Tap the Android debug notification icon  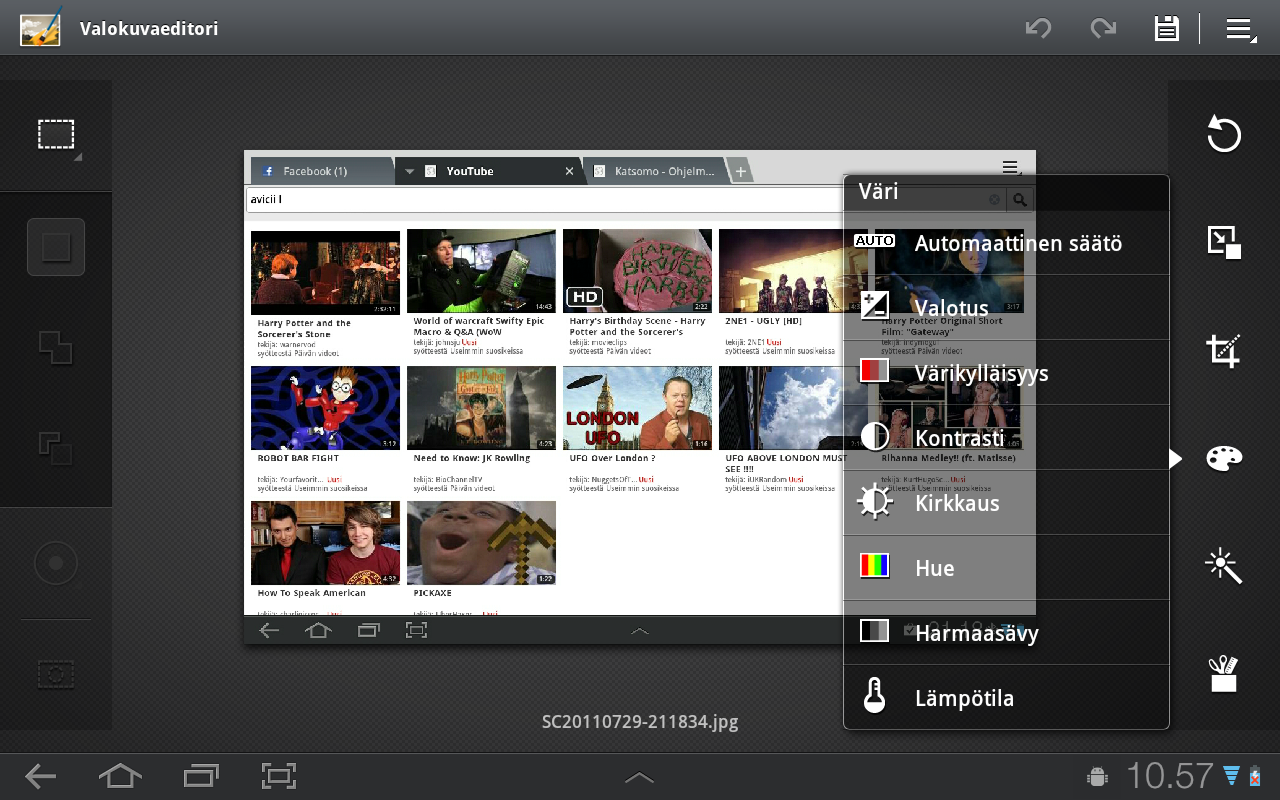[1097, 776]
